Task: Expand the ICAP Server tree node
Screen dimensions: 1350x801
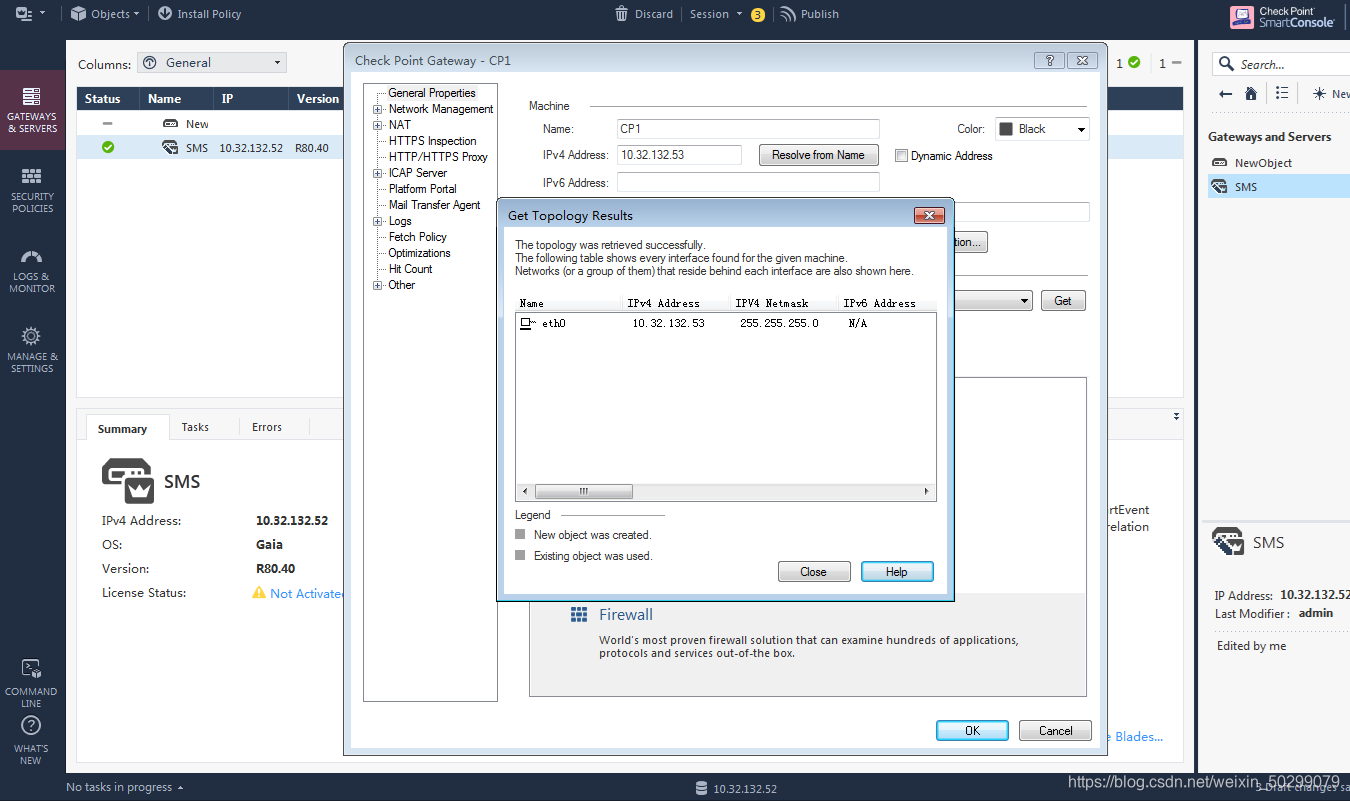Action: click(378, 173)
